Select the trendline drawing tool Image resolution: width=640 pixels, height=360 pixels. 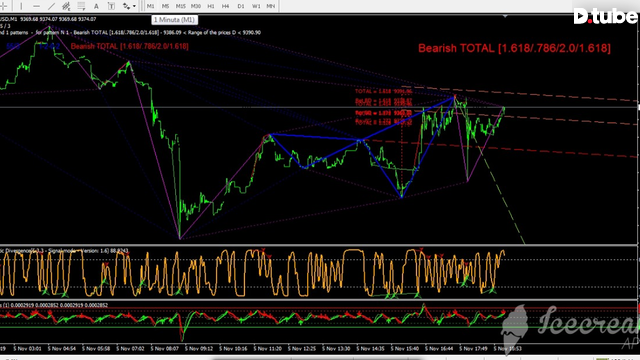(51, 6)
